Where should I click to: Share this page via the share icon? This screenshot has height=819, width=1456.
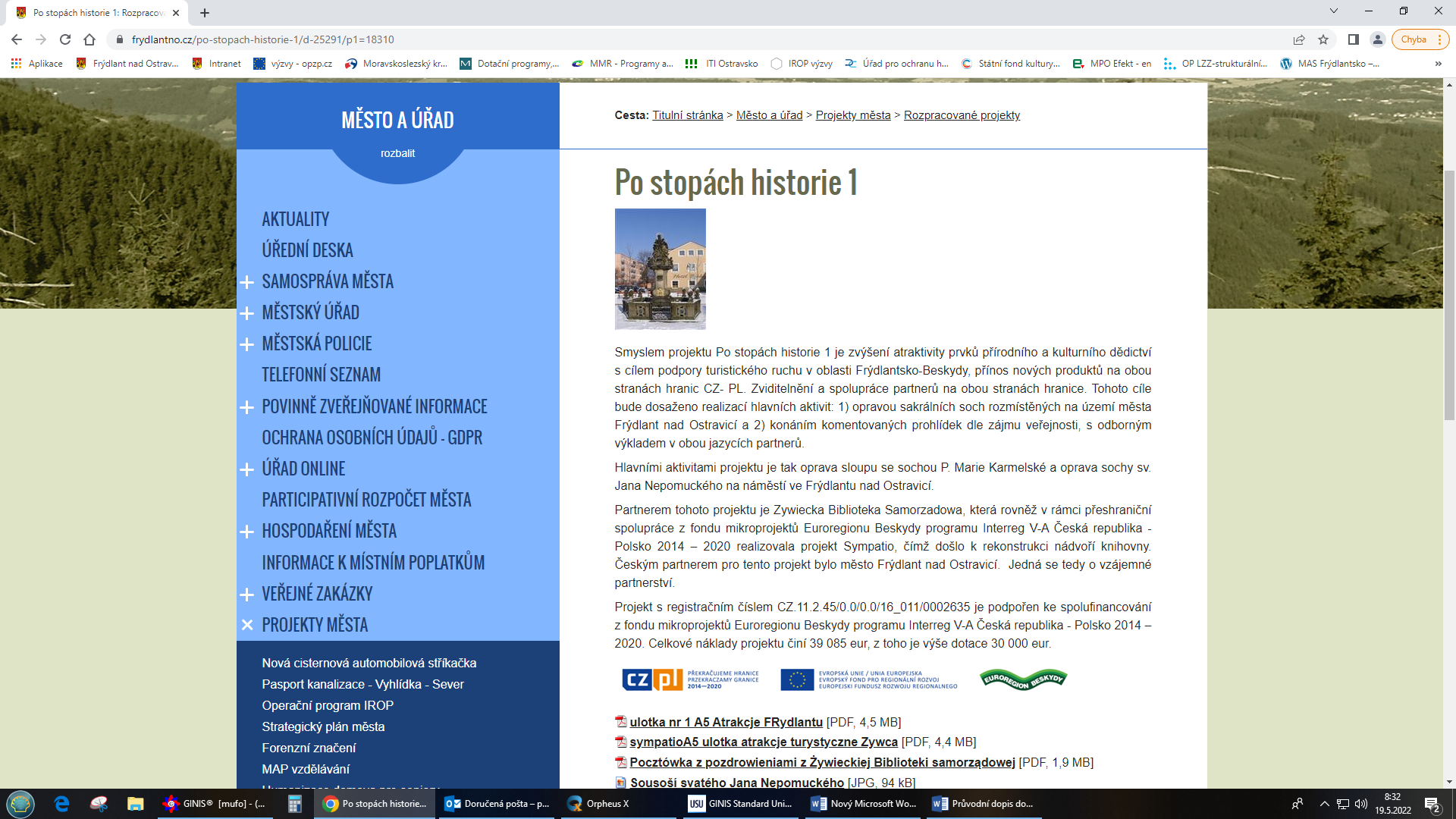(x=1299, y=39)
